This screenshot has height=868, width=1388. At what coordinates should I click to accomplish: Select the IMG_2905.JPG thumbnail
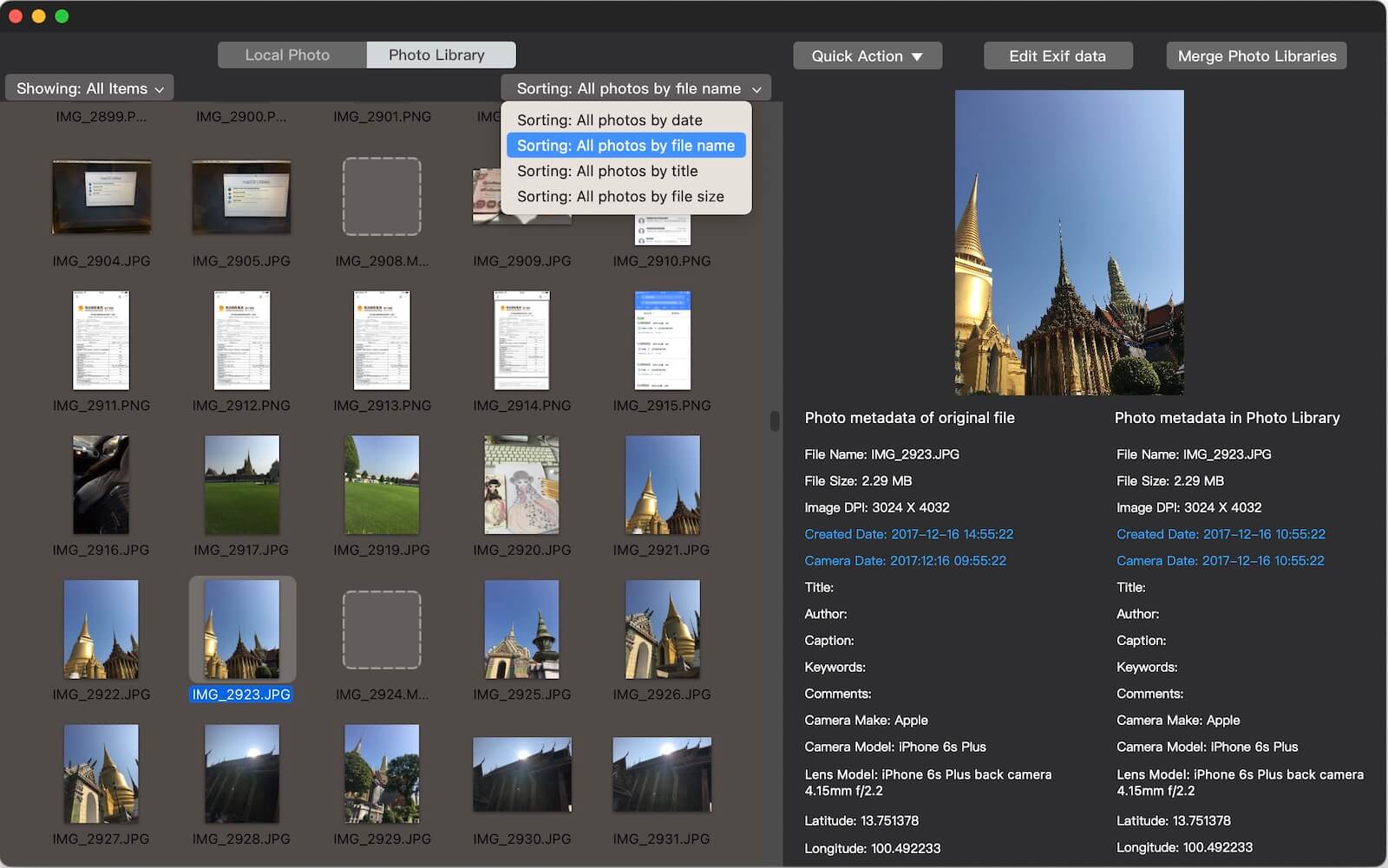pyautogui.click(x=241, y=197)
